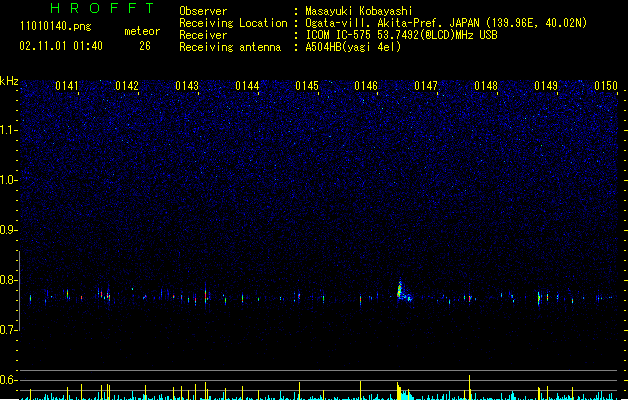Click the 1.0 kHz frequency axis label
629x400 pixels.
(8, 180)
